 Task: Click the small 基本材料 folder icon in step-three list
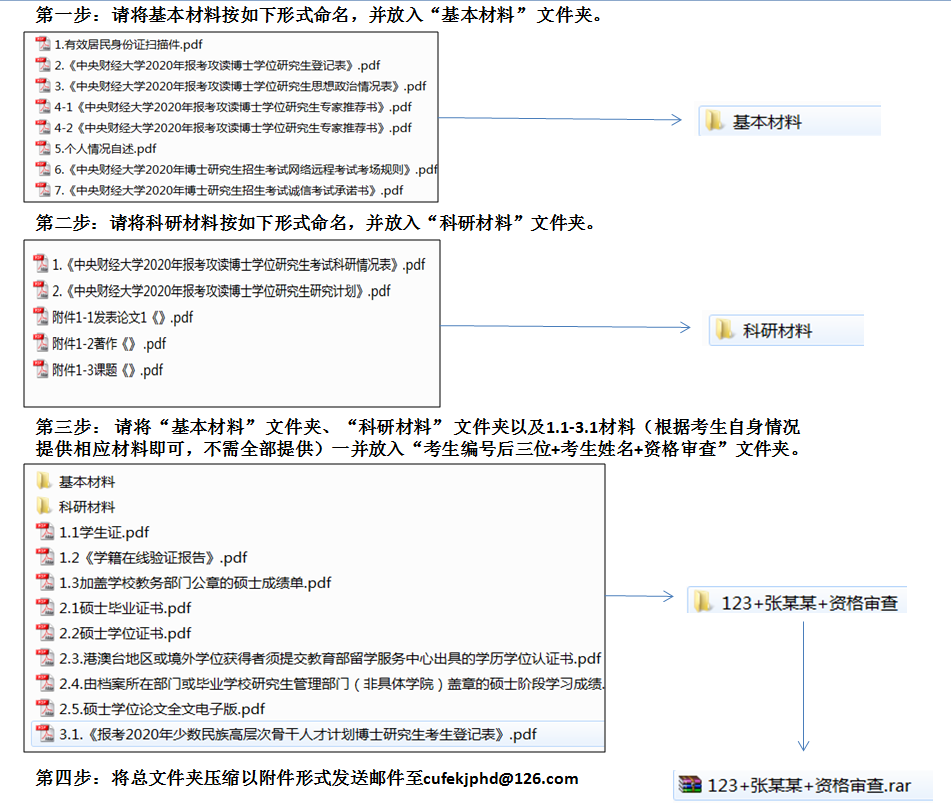44,481
